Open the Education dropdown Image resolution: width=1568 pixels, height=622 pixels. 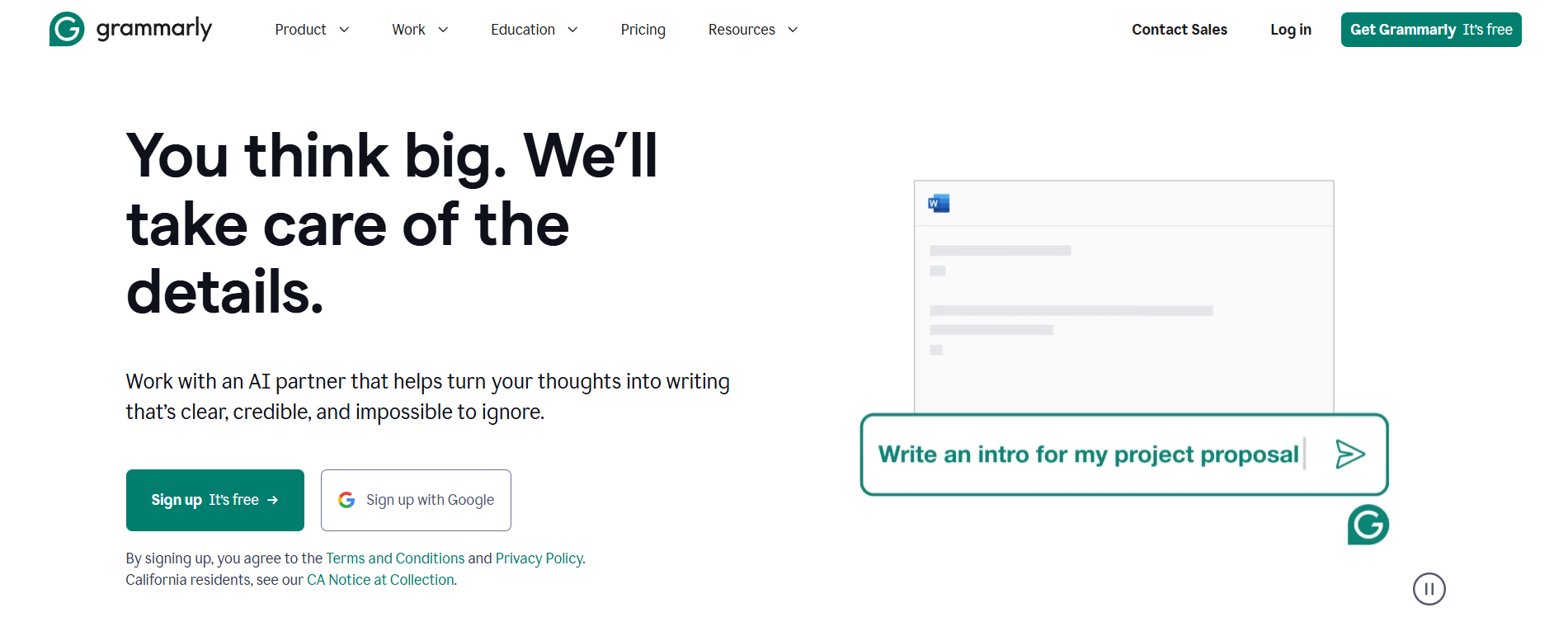[x=534, y=29]
